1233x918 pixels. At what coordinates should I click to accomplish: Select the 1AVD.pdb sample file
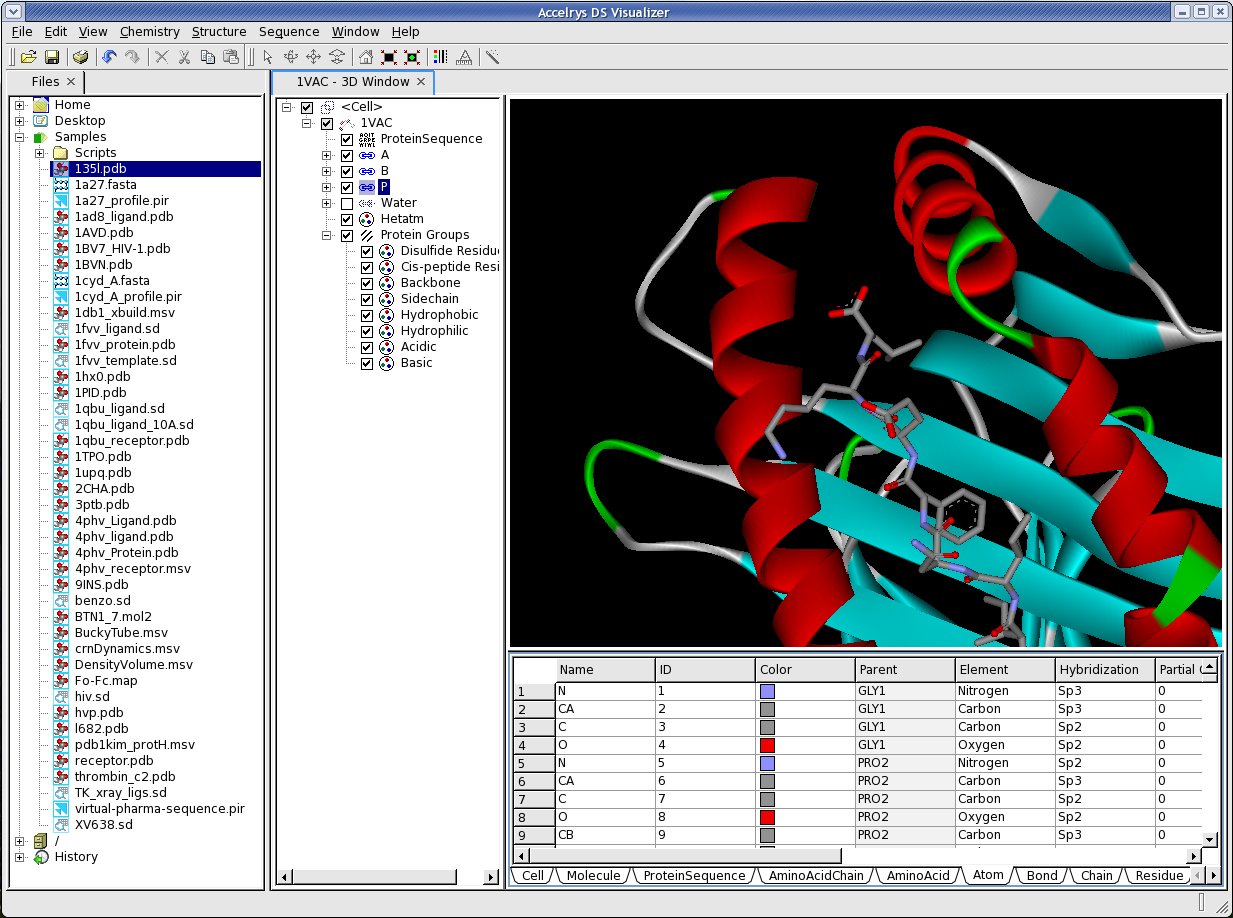[103, 233]
